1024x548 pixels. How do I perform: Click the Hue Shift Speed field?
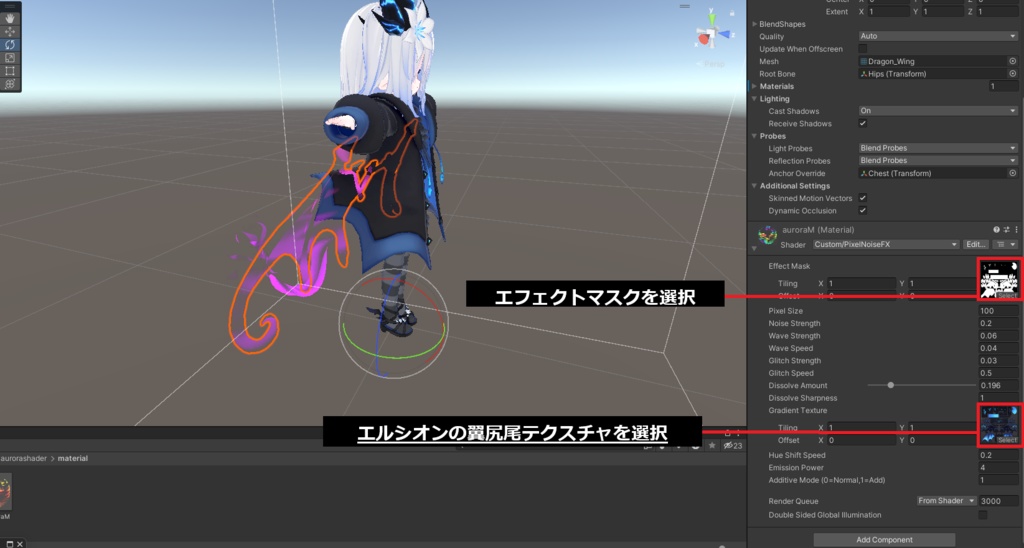coord(998,455)
